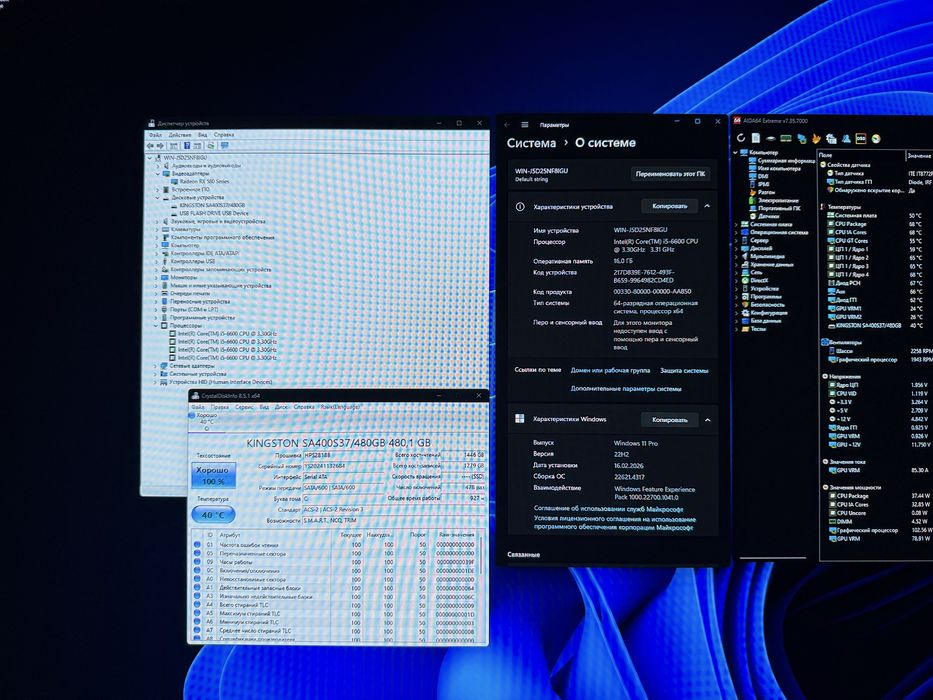Click the flame stability test icon in AIDA64
The width and height of the screenshot is (933, 700).
(x=816, y=139)
